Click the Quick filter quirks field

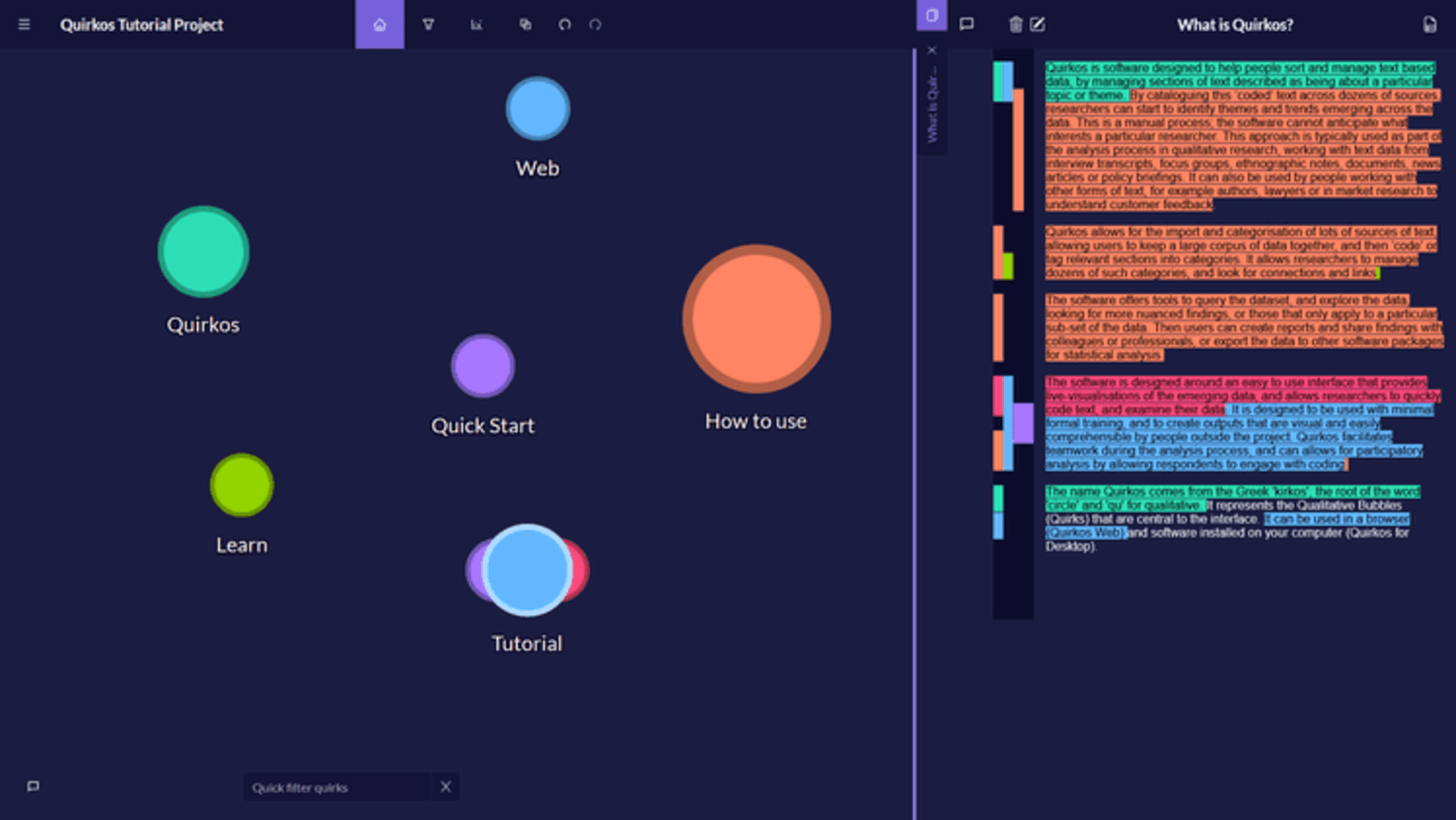tap(336, 787)
